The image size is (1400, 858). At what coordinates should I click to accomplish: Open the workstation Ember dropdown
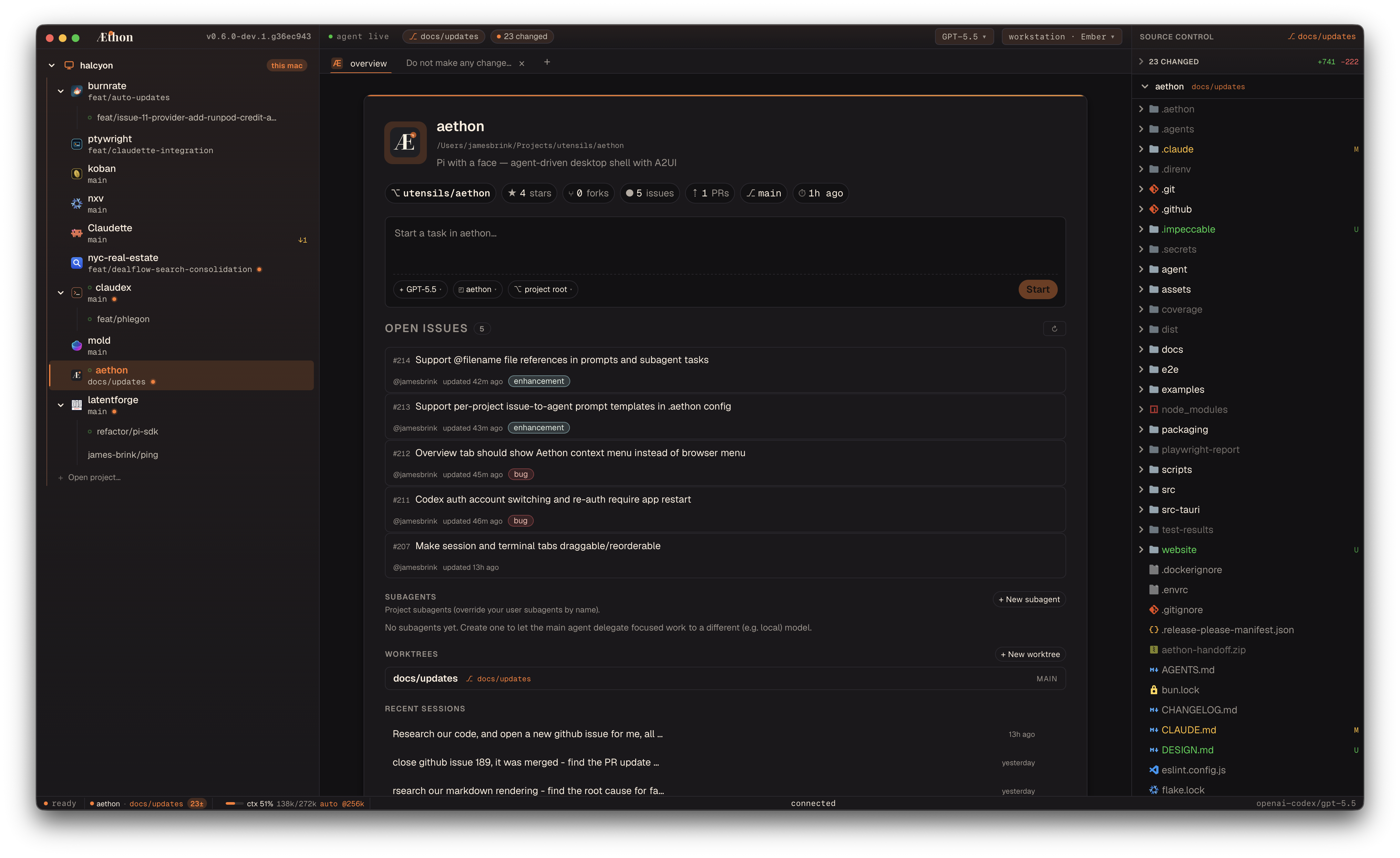(x=1061, y=37)
